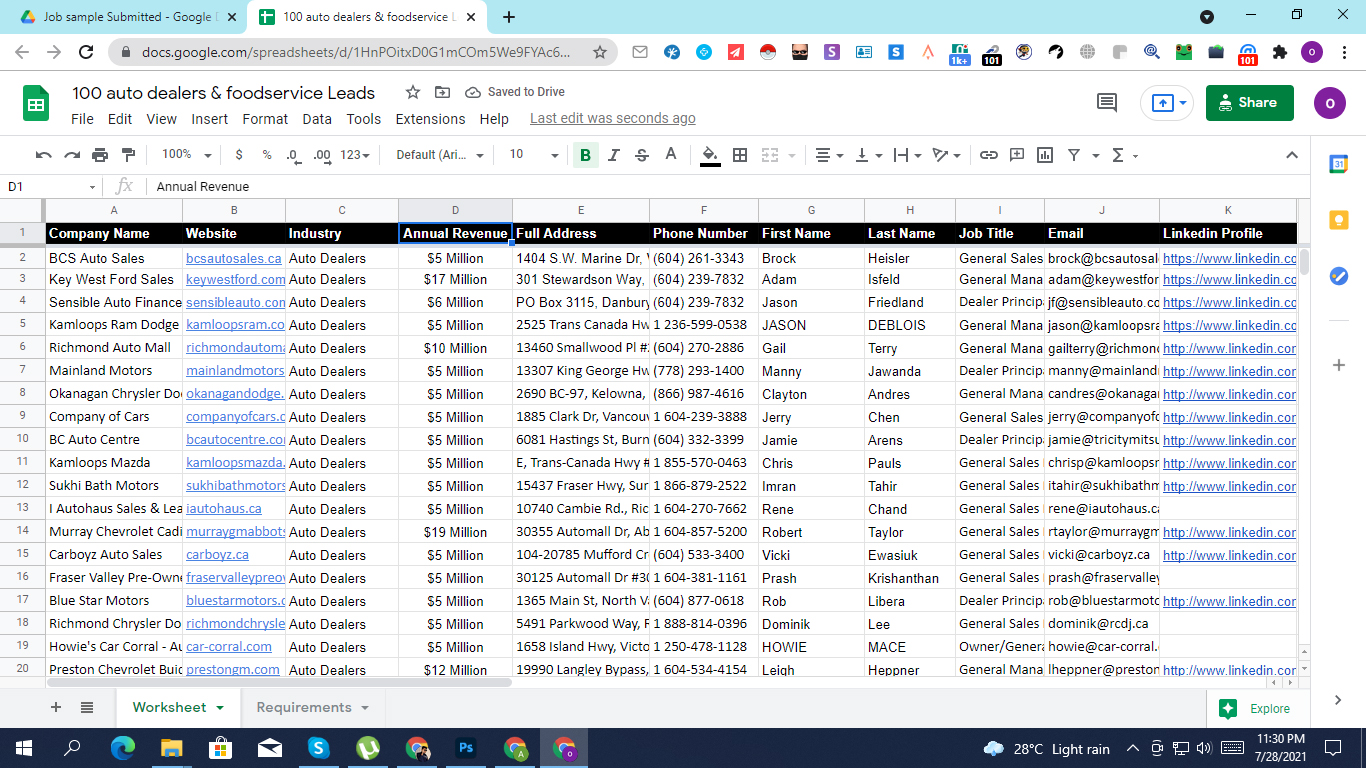This screenshot has width=1366, height=768.
Task: Open the Fill color tool
Action: click(710, 155)
